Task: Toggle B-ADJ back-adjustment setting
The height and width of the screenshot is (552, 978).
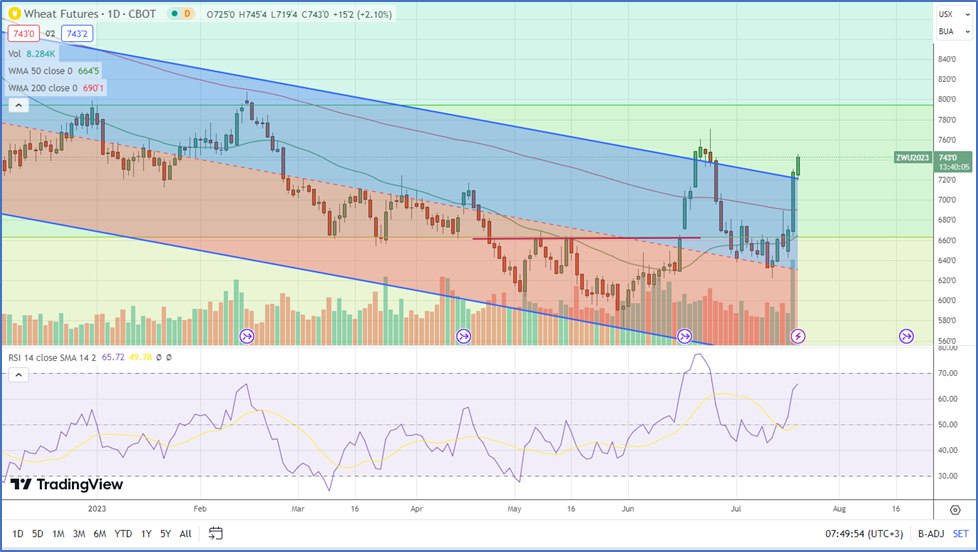Action: 931,534
